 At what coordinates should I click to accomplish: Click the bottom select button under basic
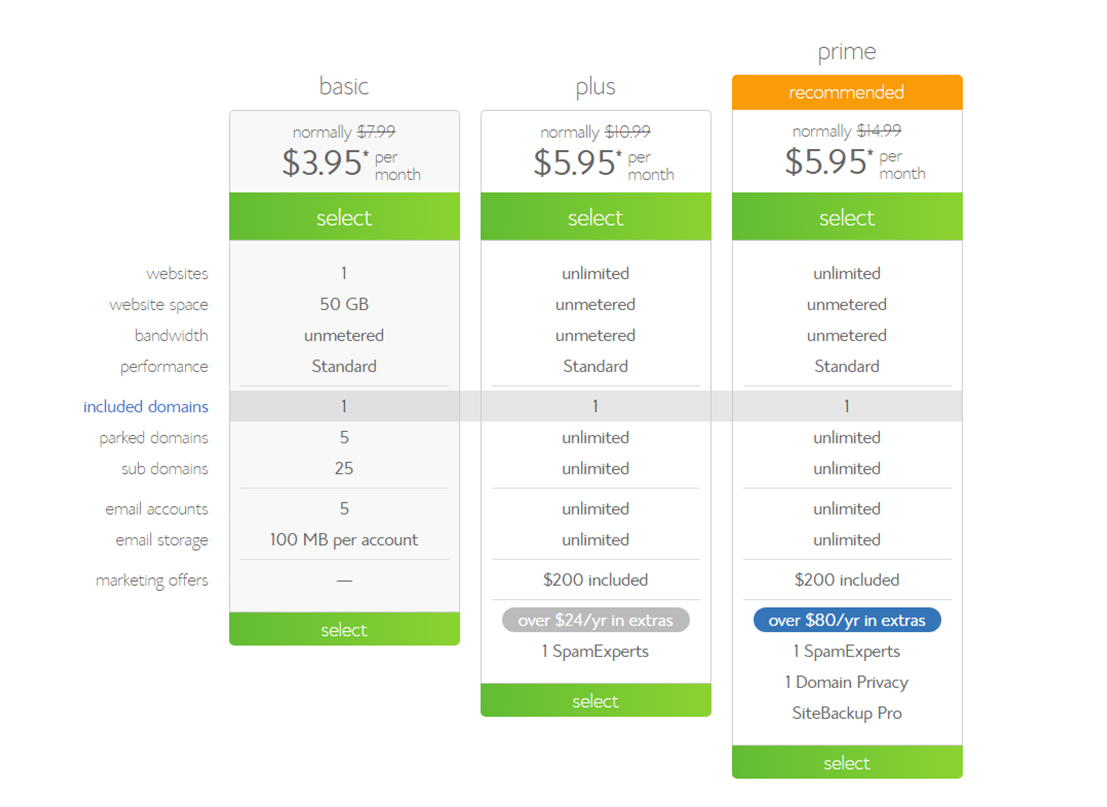344,629
